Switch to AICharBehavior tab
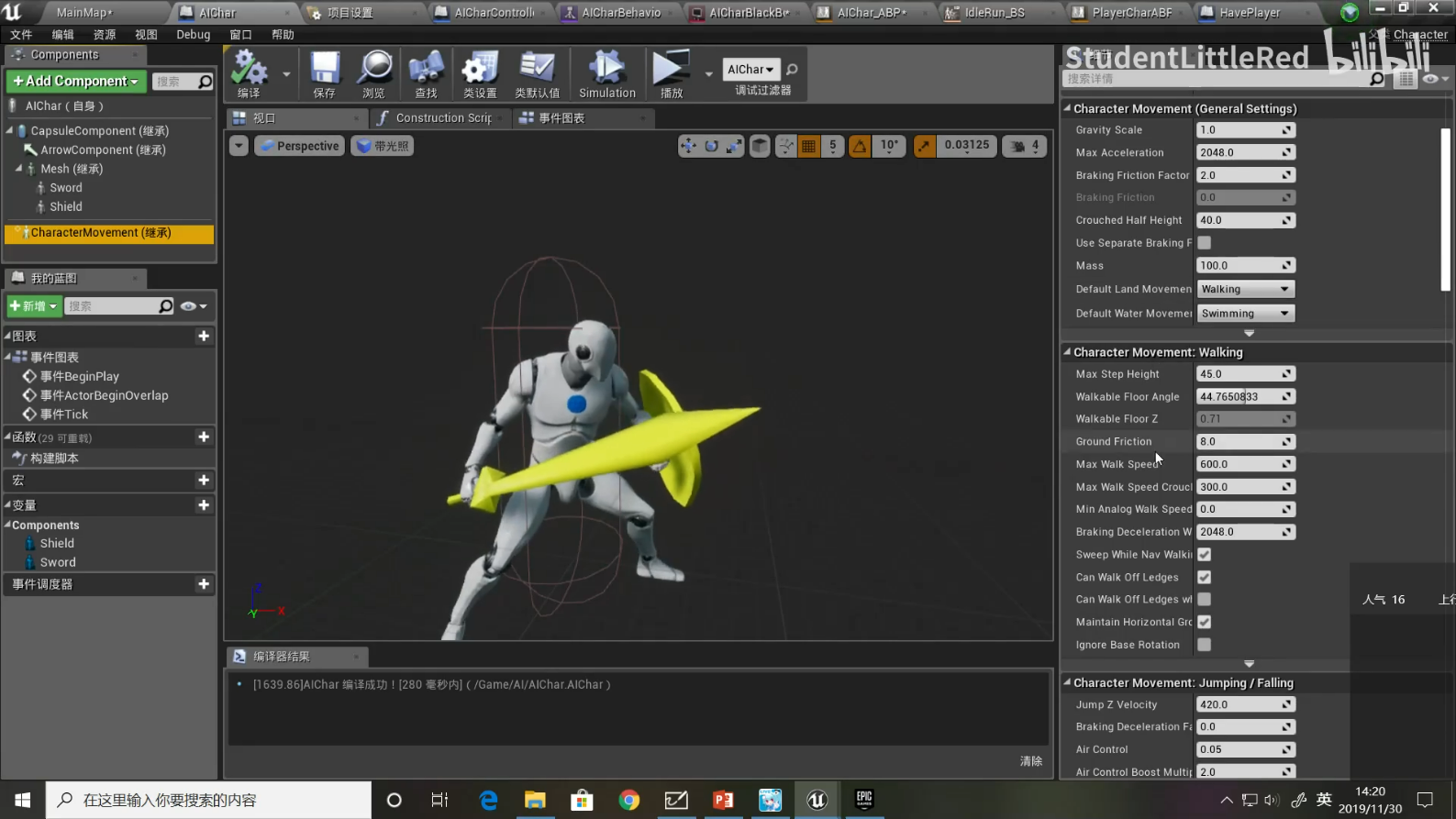Screen dimensions: 1456x819 pyautogui.click(x=619, y=13)
